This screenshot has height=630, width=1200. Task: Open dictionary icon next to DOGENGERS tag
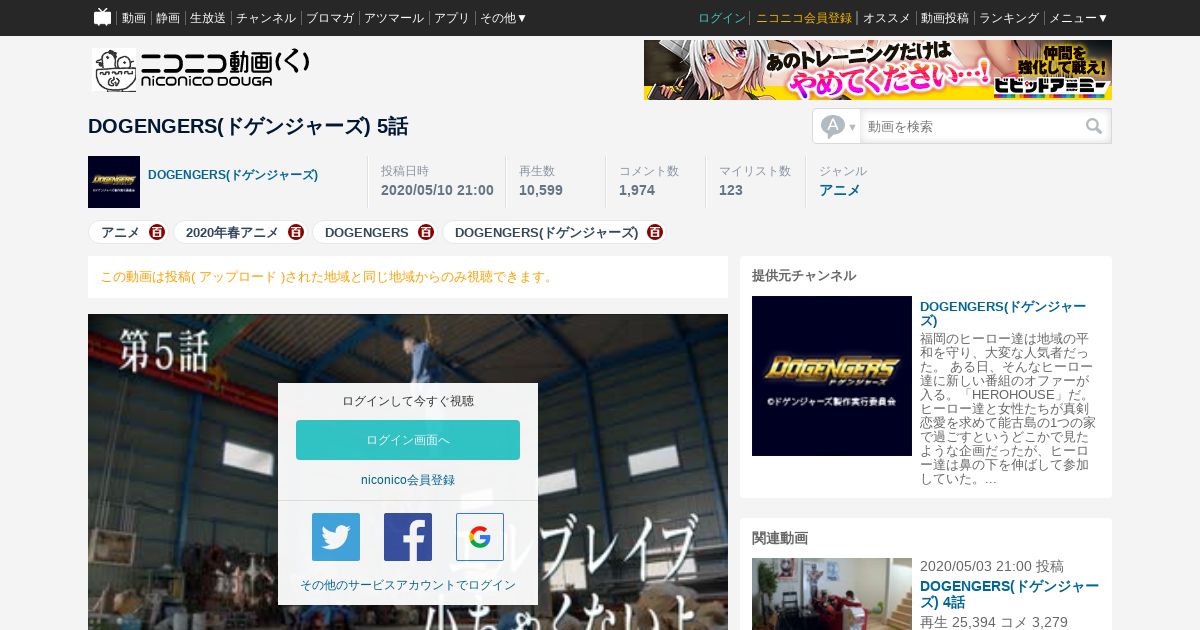tap(426, 232)
